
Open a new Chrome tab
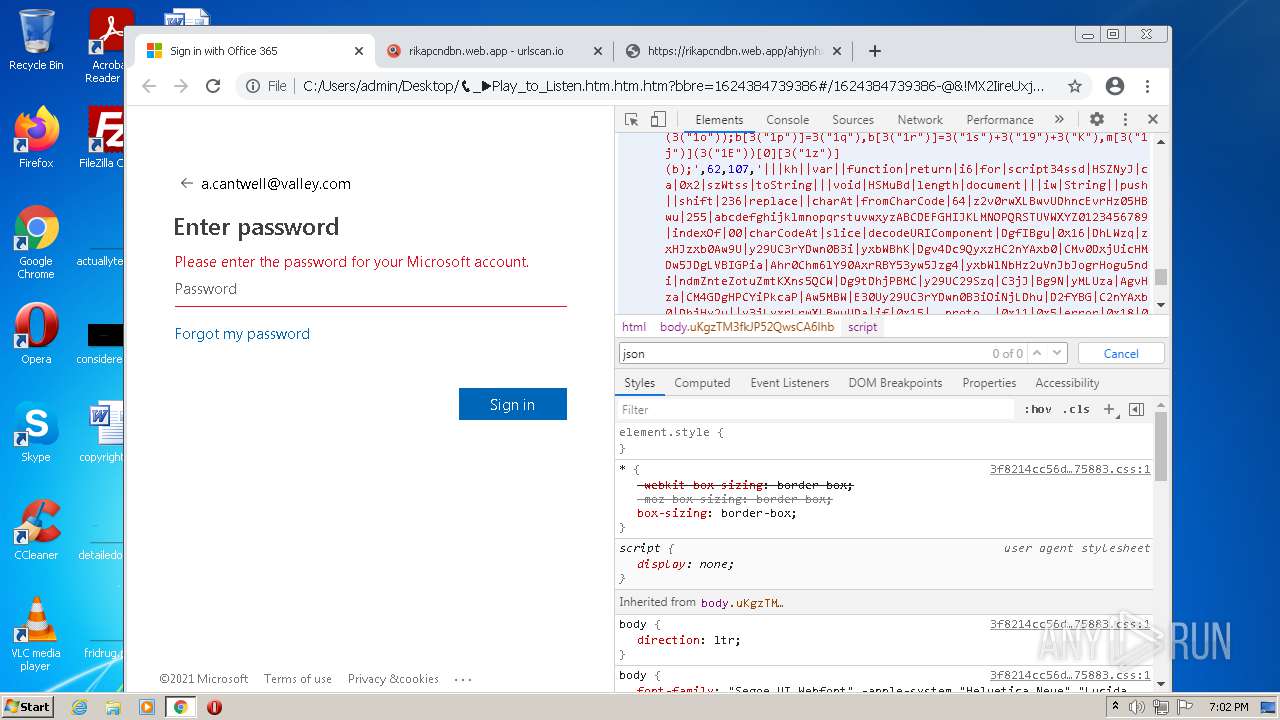coord(875,51)
